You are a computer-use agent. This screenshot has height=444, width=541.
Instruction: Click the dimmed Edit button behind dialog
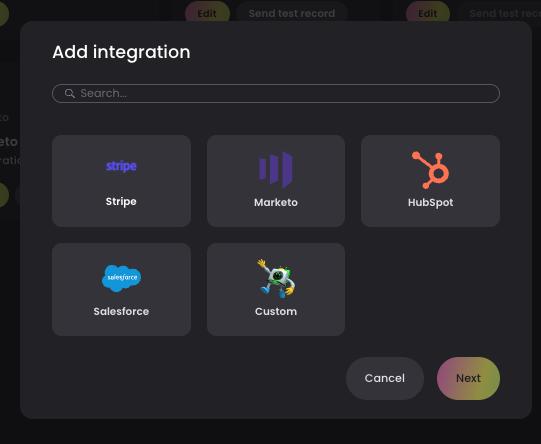[x=207, y=13]
